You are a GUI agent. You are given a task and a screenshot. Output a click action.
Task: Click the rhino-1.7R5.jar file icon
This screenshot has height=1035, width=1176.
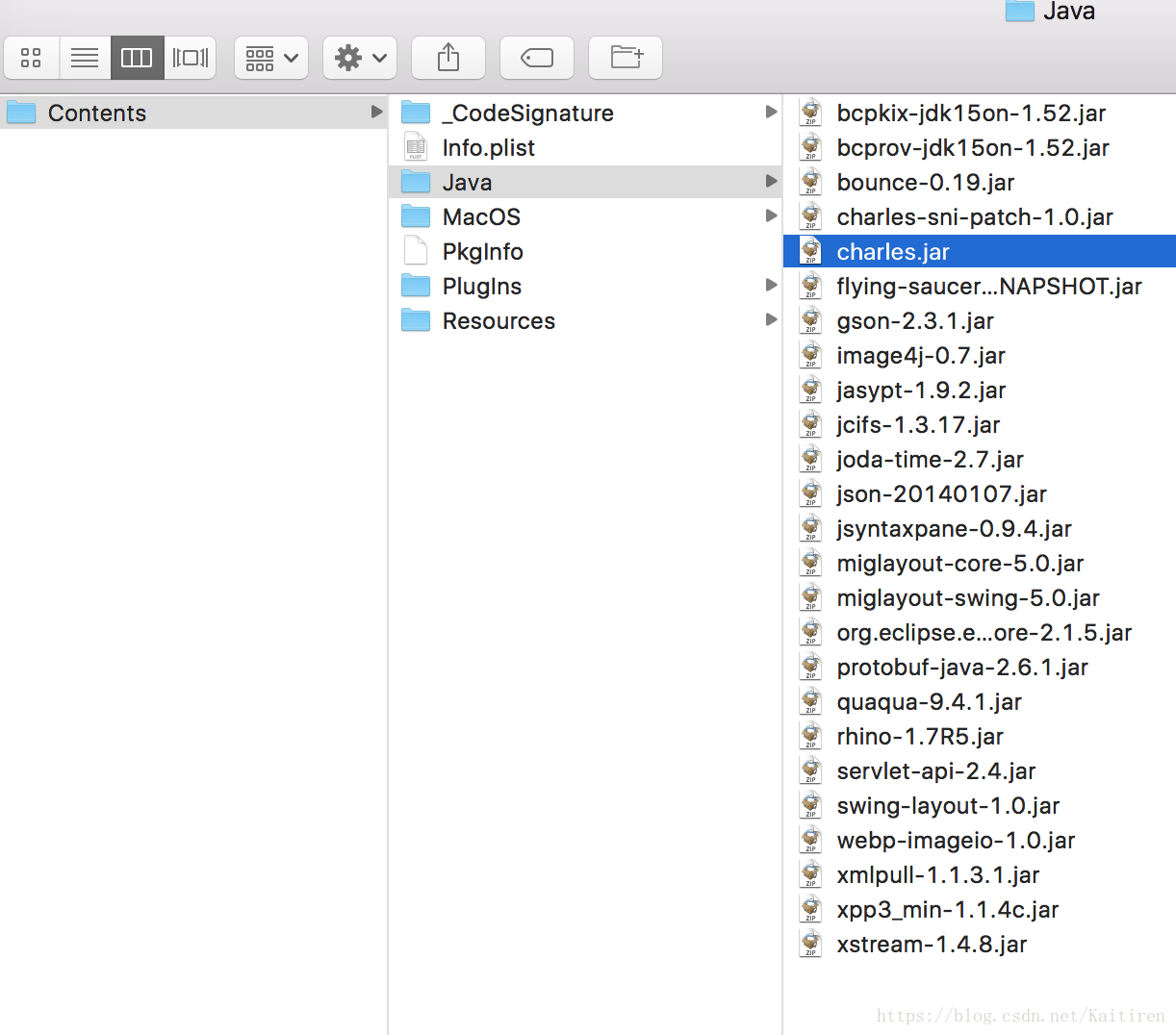click(811, 736)
